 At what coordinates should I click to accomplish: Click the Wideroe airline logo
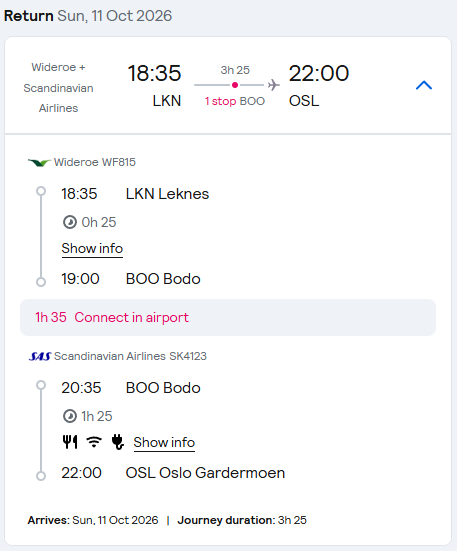(x=39, y=162)
